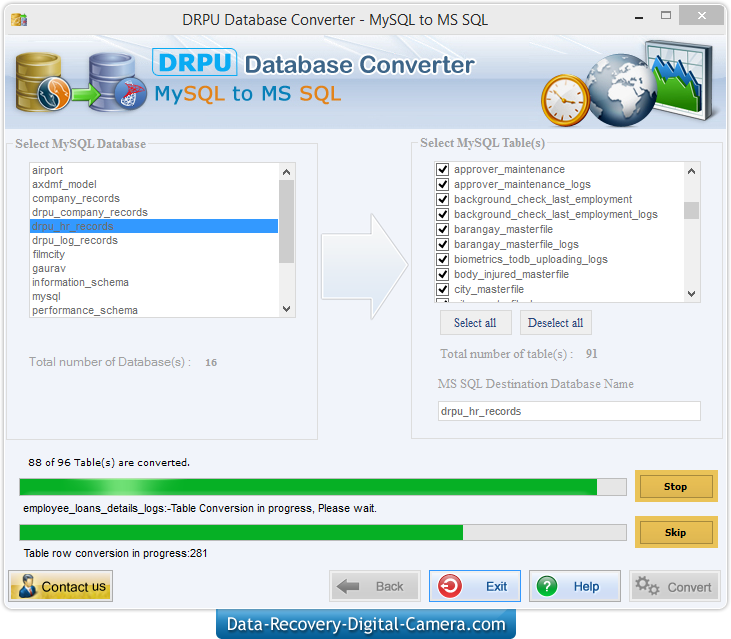The image size is (731, 639).
Task: Click the DRPU logo badge
Action: click(x=194, y=62)
